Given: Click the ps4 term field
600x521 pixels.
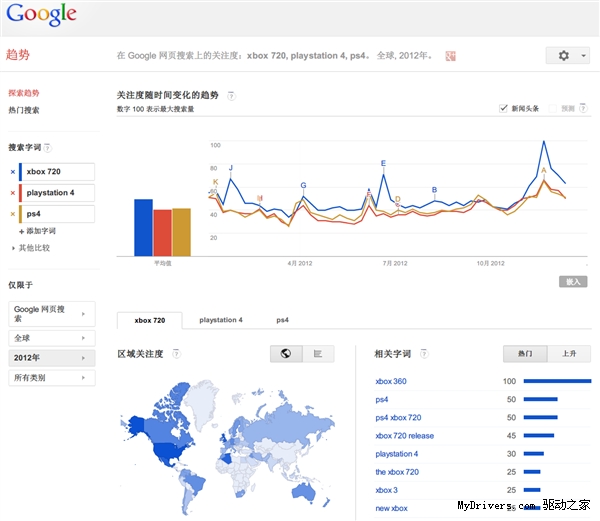Looking at the screenshot, I should 57,214.
